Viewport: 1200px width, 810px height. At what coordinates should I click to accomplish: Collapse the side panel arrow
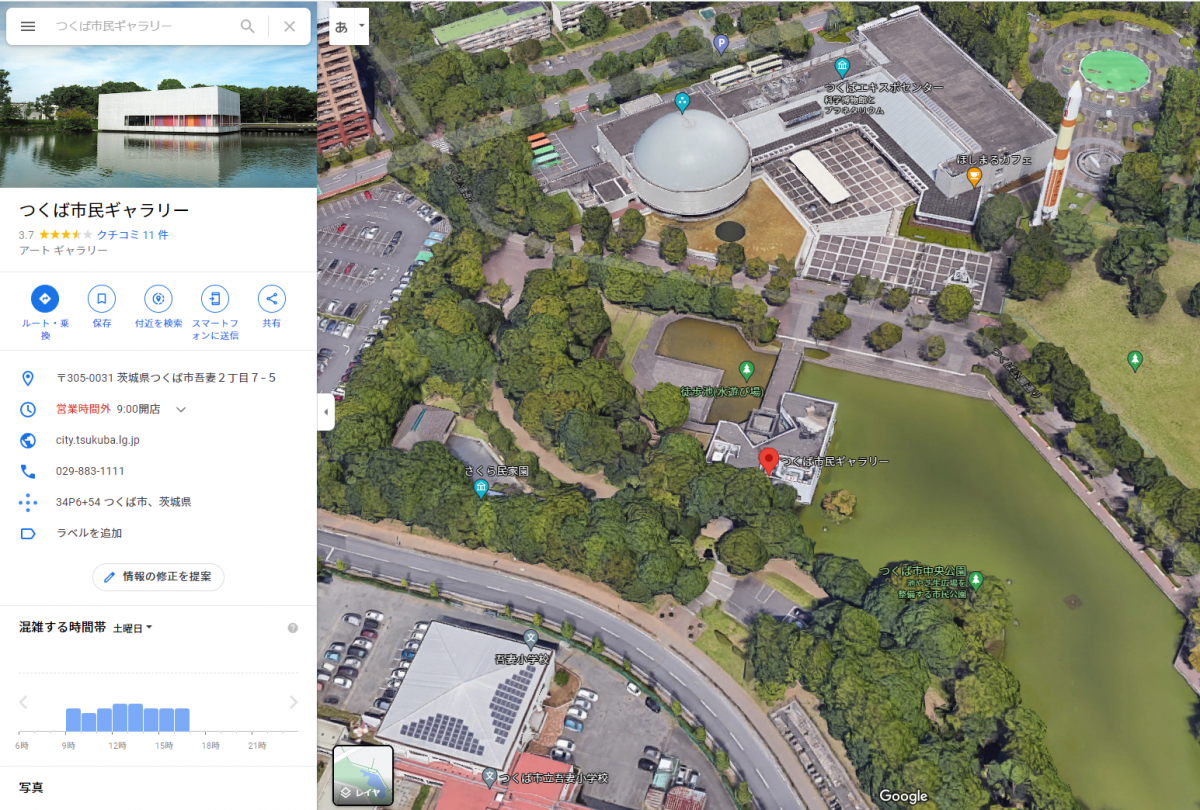[326, 412]
